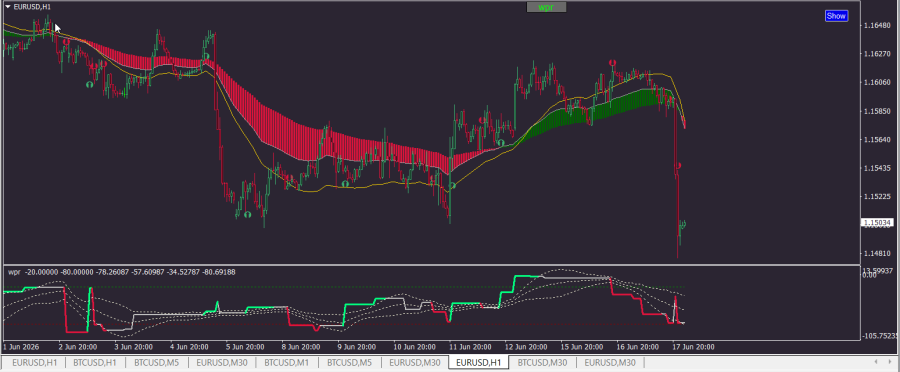Viewport: 900px width, 372px height.
Task: Switch to the BTCUSD,M1 chart tab
Action: [x=285, y=362]
